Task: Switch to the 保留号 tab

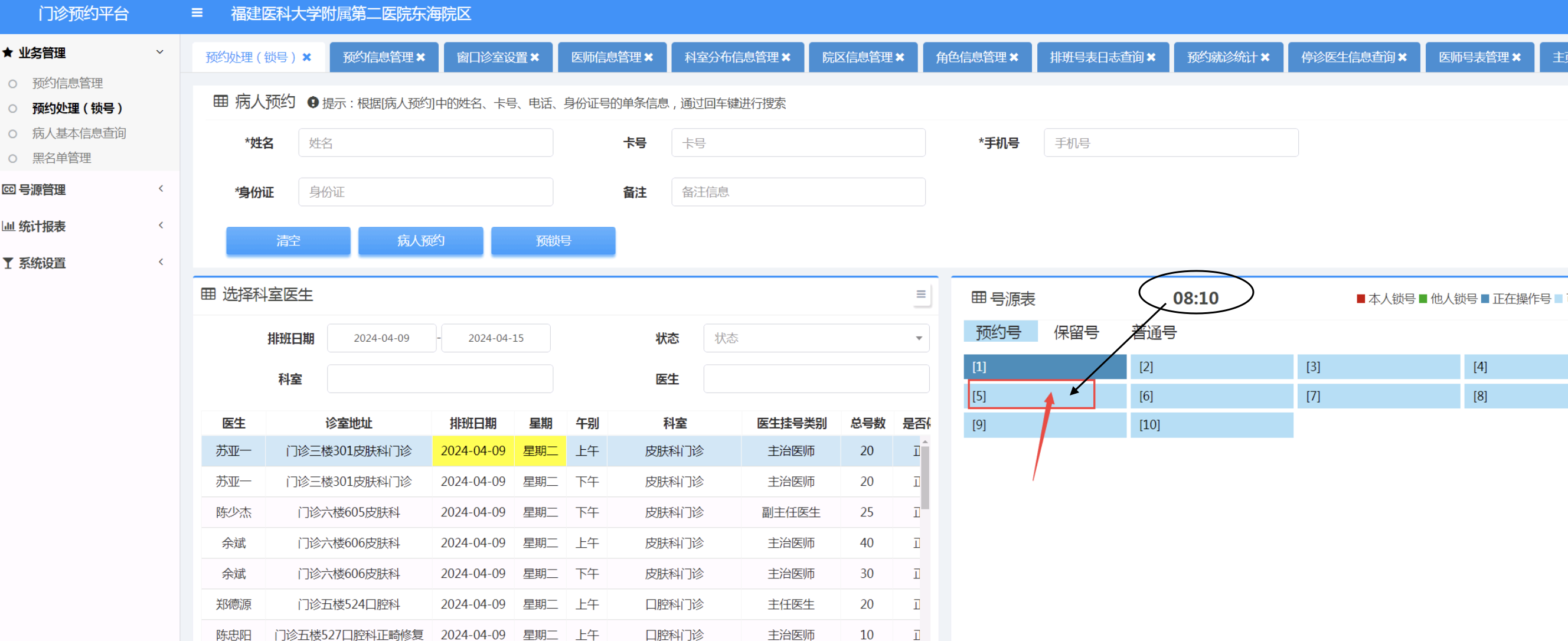Action: click(1076, 332)
